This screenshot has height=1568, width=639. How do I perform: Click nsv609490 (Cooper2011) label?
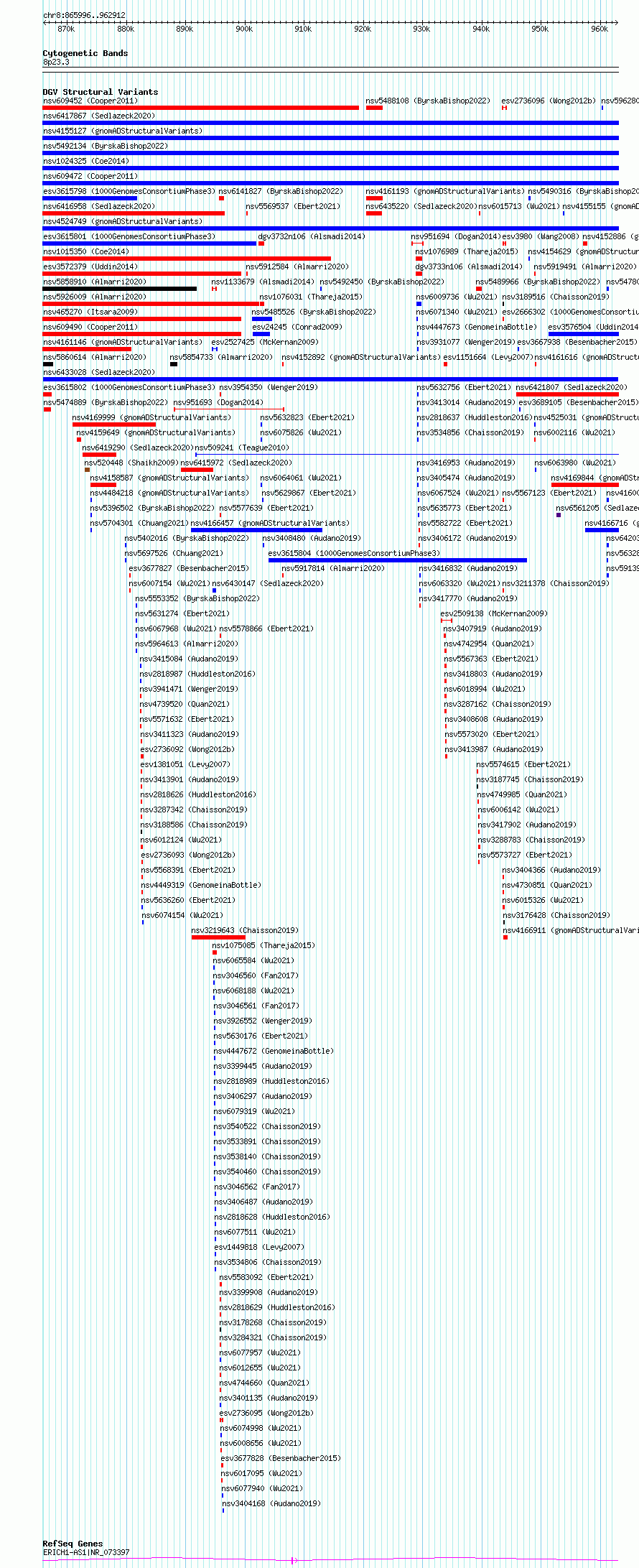tap(90, 327)
